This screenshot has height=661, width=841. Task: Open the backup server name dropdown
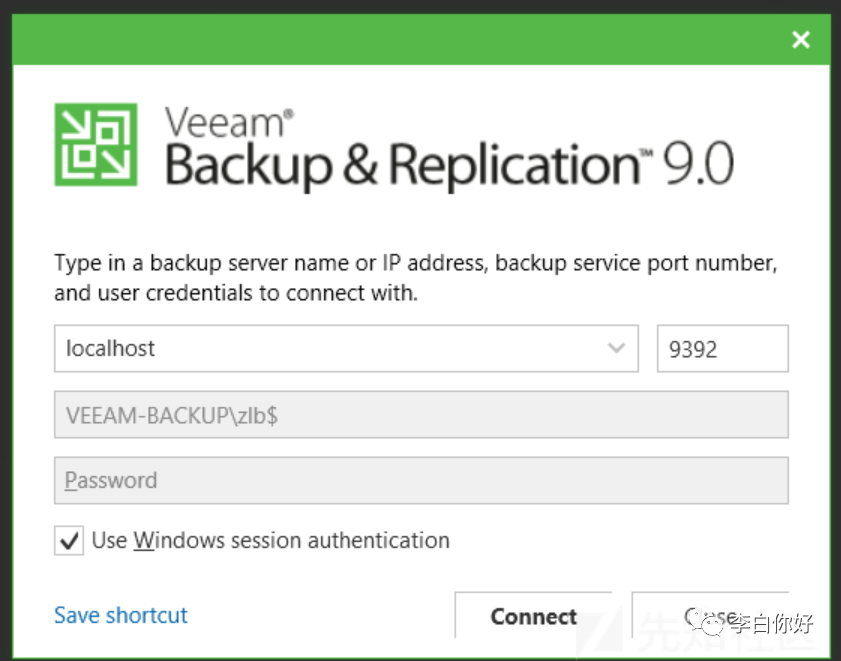[x=616, y=348]
